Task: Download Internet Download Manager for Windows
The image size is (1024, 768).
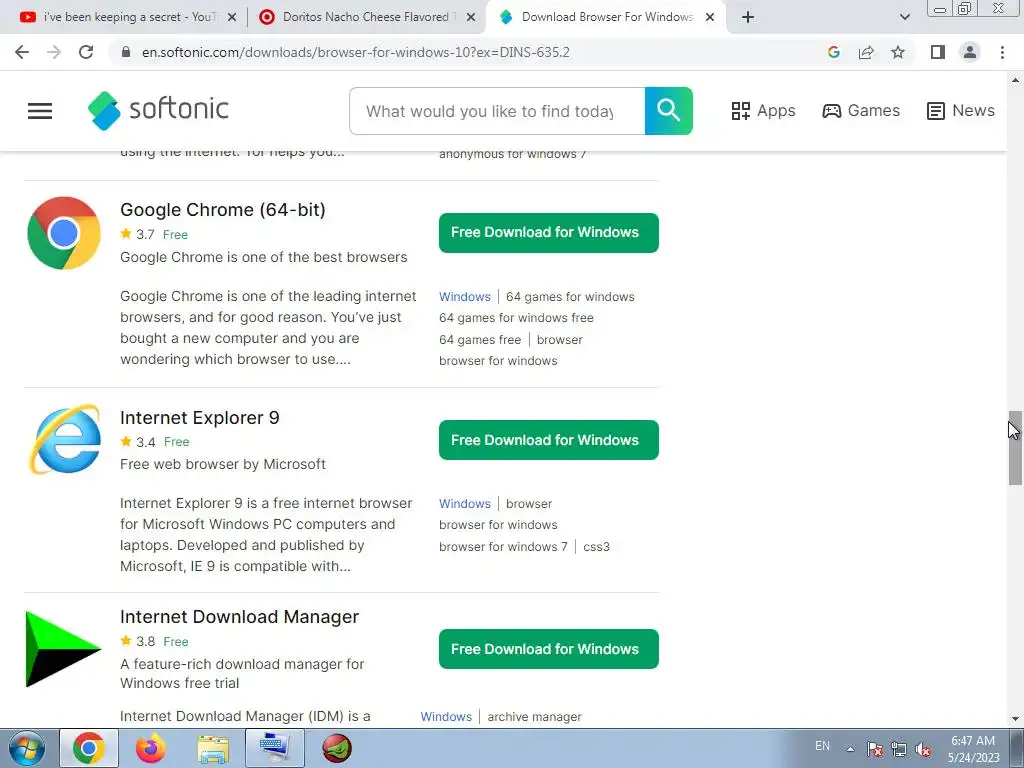Action: tap(549, 649)
